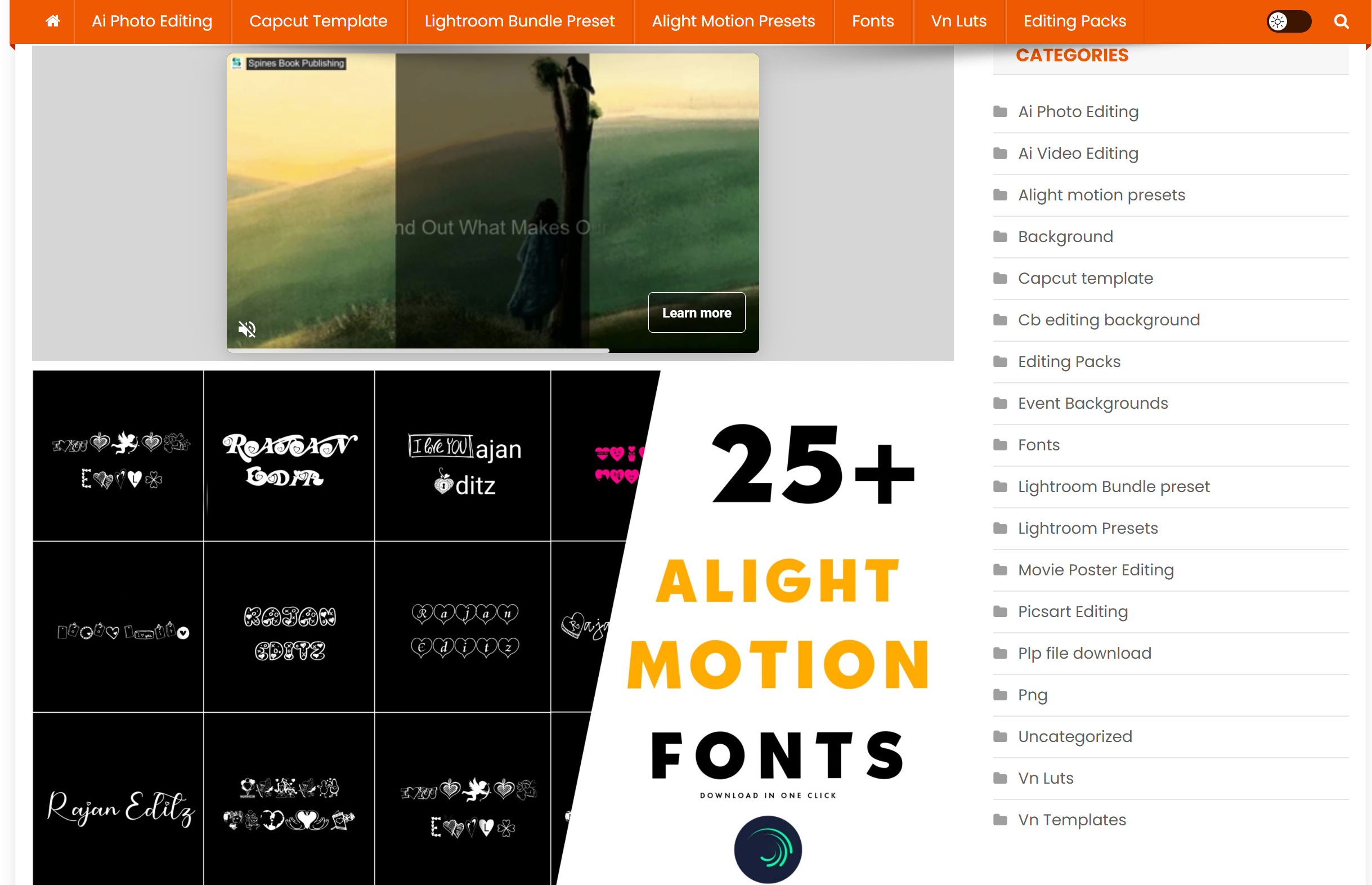Click the folder icon beside Editing Packs
Screen dimensions: 1372x885
pyautogui.click(x=1001, y=361)
